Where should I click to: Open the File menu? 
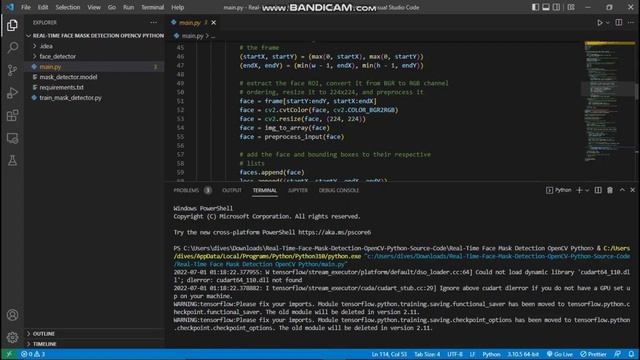coord(26,7)
